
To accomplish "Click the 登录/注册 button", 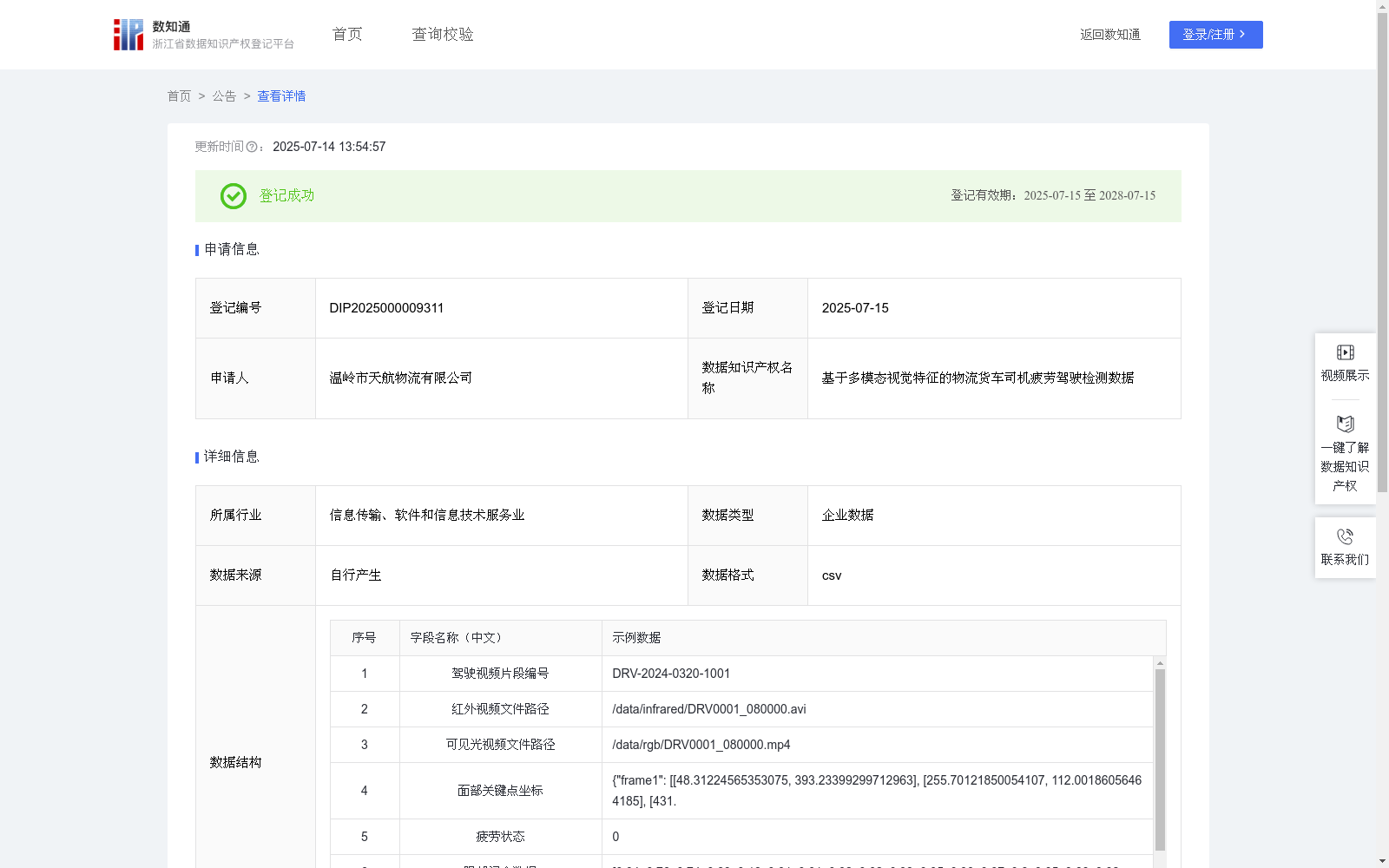I will [1215, 35].
